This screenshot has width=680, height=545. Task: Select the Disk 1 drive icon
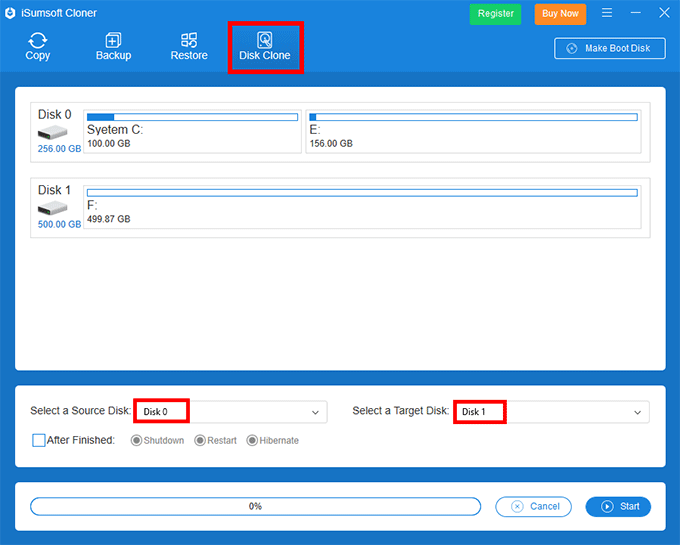[x=52, y=208]
